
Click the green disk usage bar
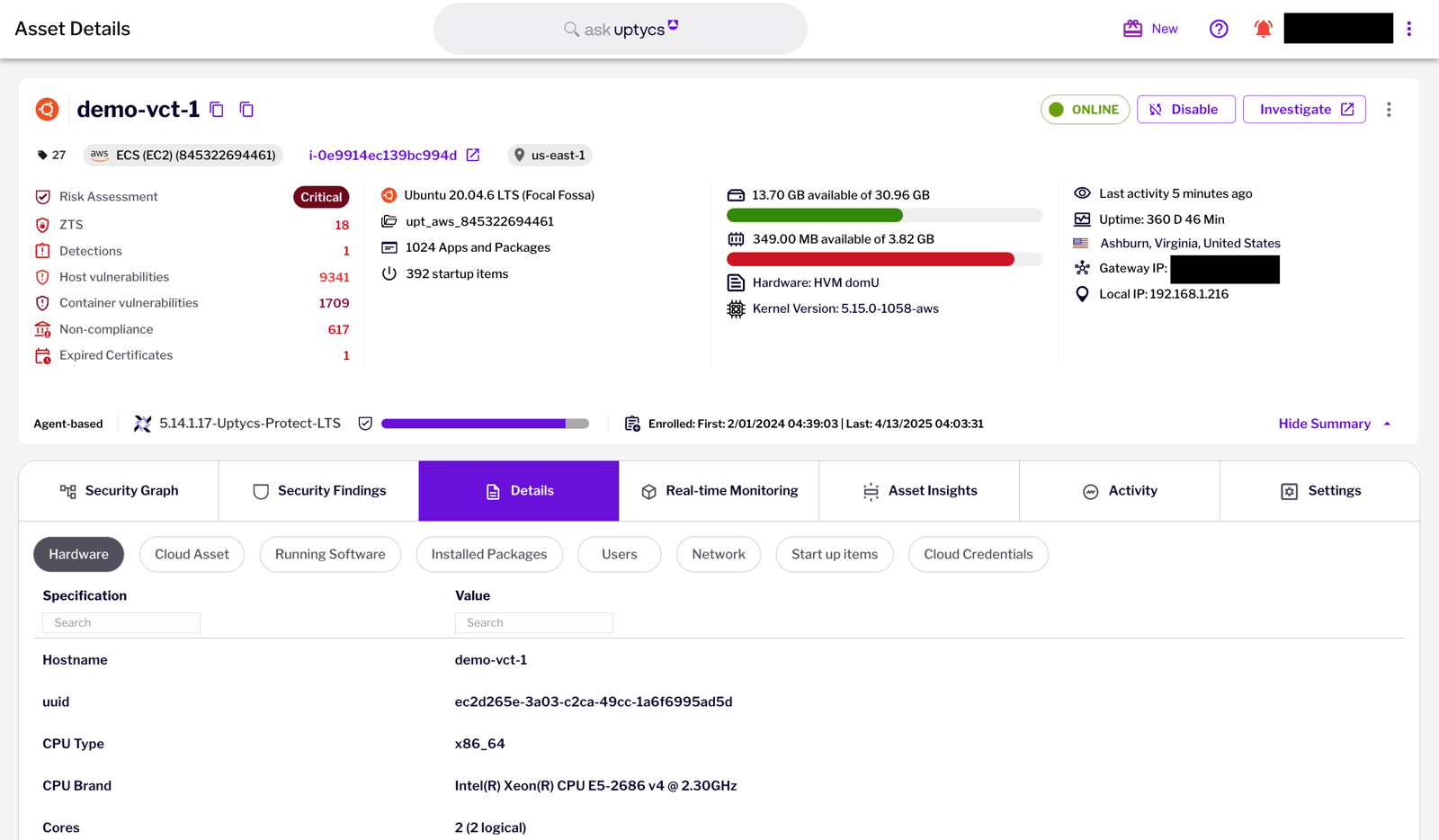point(884,215)
